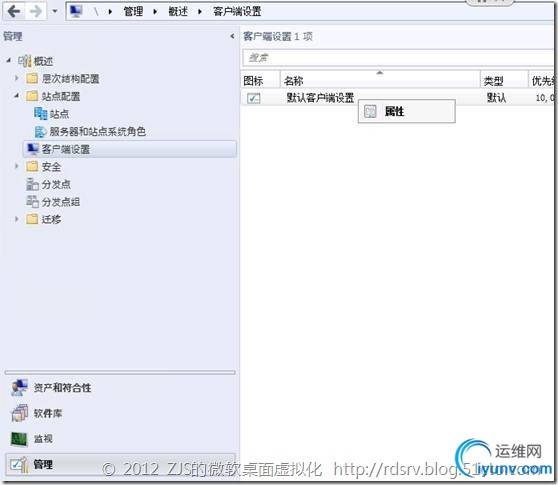Click the 软件库 workspace icon
The width and height of the screenshot is (558, 485).
pos(19,413)
